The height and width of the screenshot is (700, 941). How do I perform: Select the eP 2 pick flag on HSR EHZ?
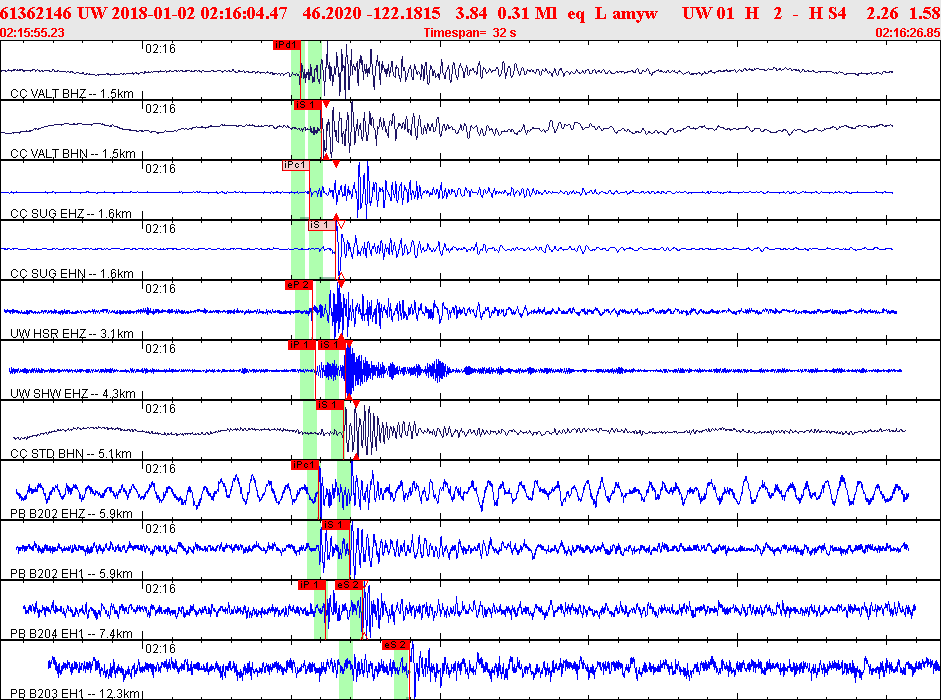click(x=298, y=285)
